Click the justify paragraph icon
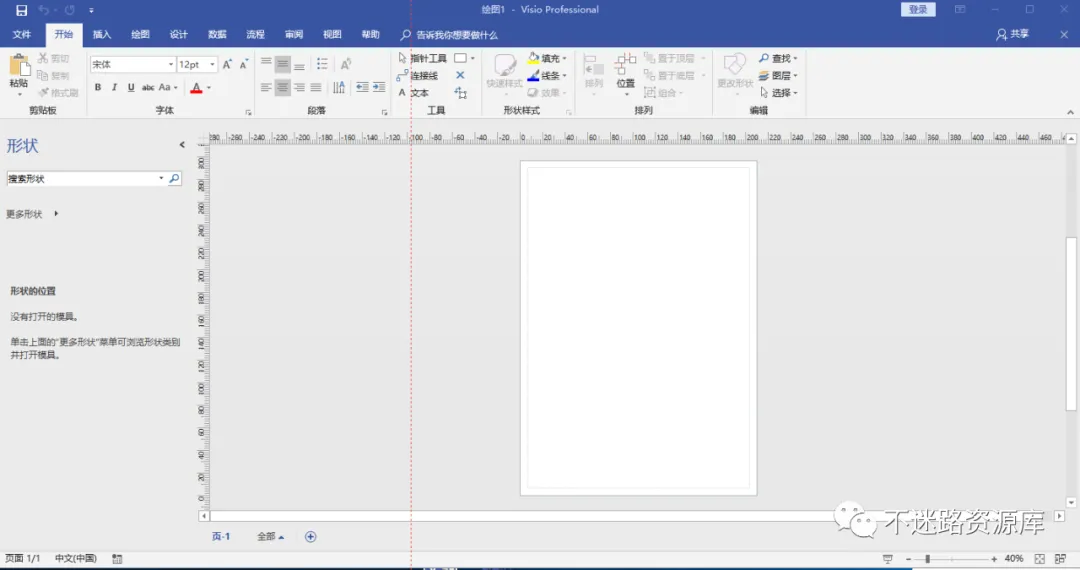 (315, 87)
